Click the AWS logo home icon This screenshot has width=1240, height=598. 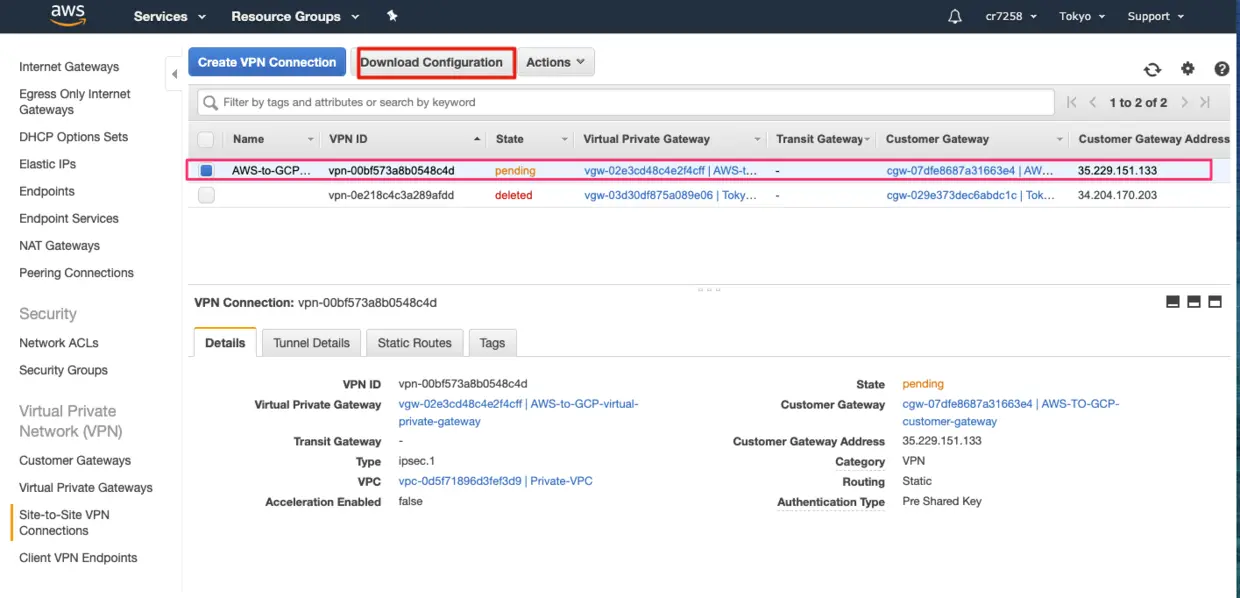pyautogui.click(x=68, y=16)
